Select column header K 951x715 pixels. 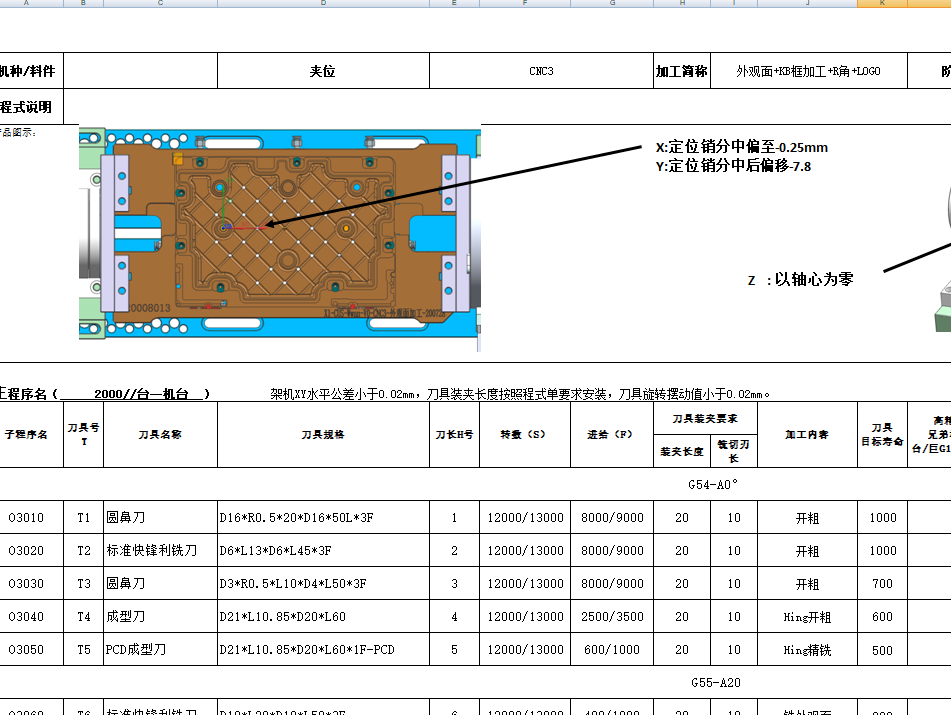tap(880, 4)
